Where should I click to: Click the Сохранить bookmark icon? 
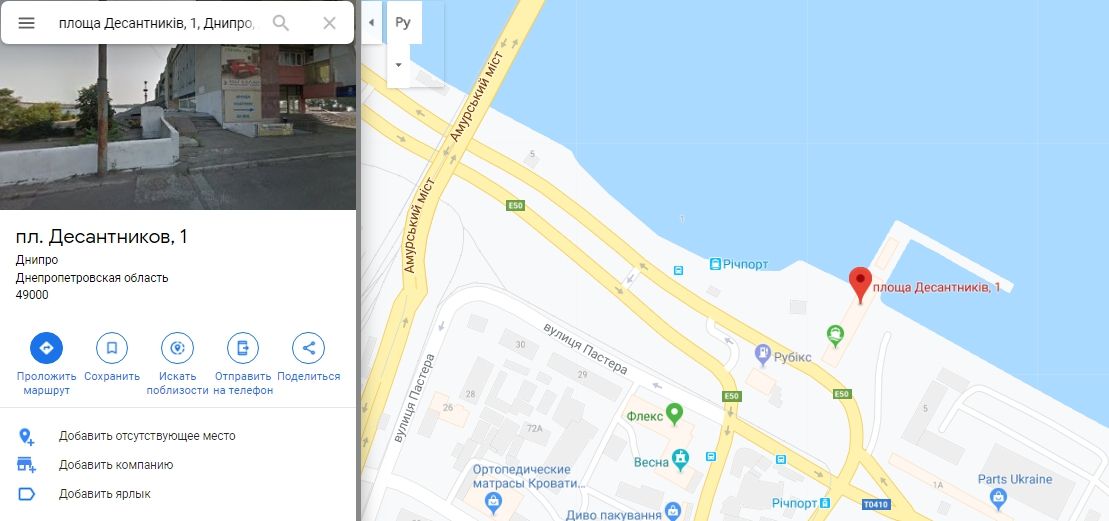112,348
